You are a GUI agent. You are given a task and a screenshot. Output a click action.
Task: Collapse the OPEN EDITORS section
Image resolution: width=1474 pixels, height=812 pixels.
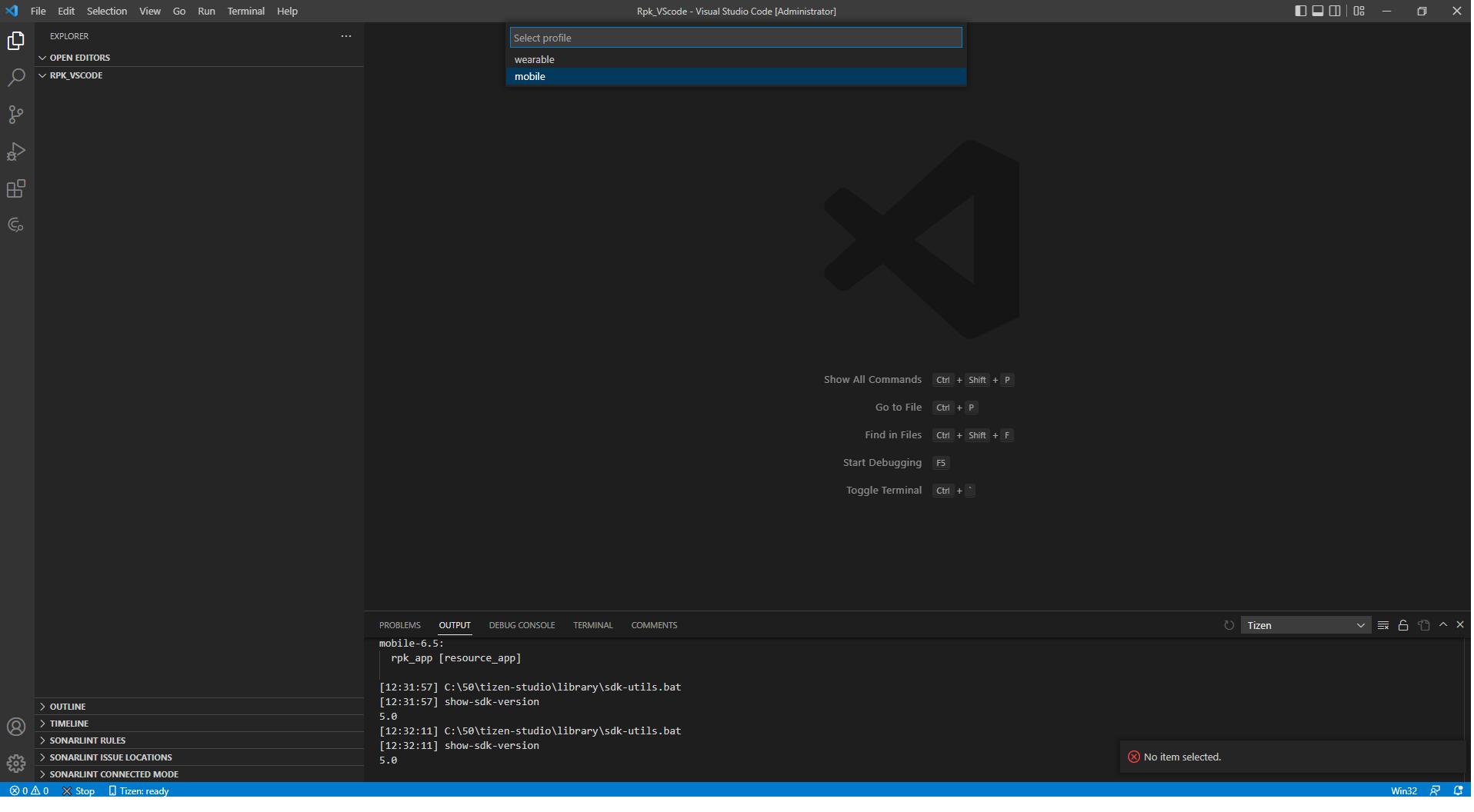(79, 57)
